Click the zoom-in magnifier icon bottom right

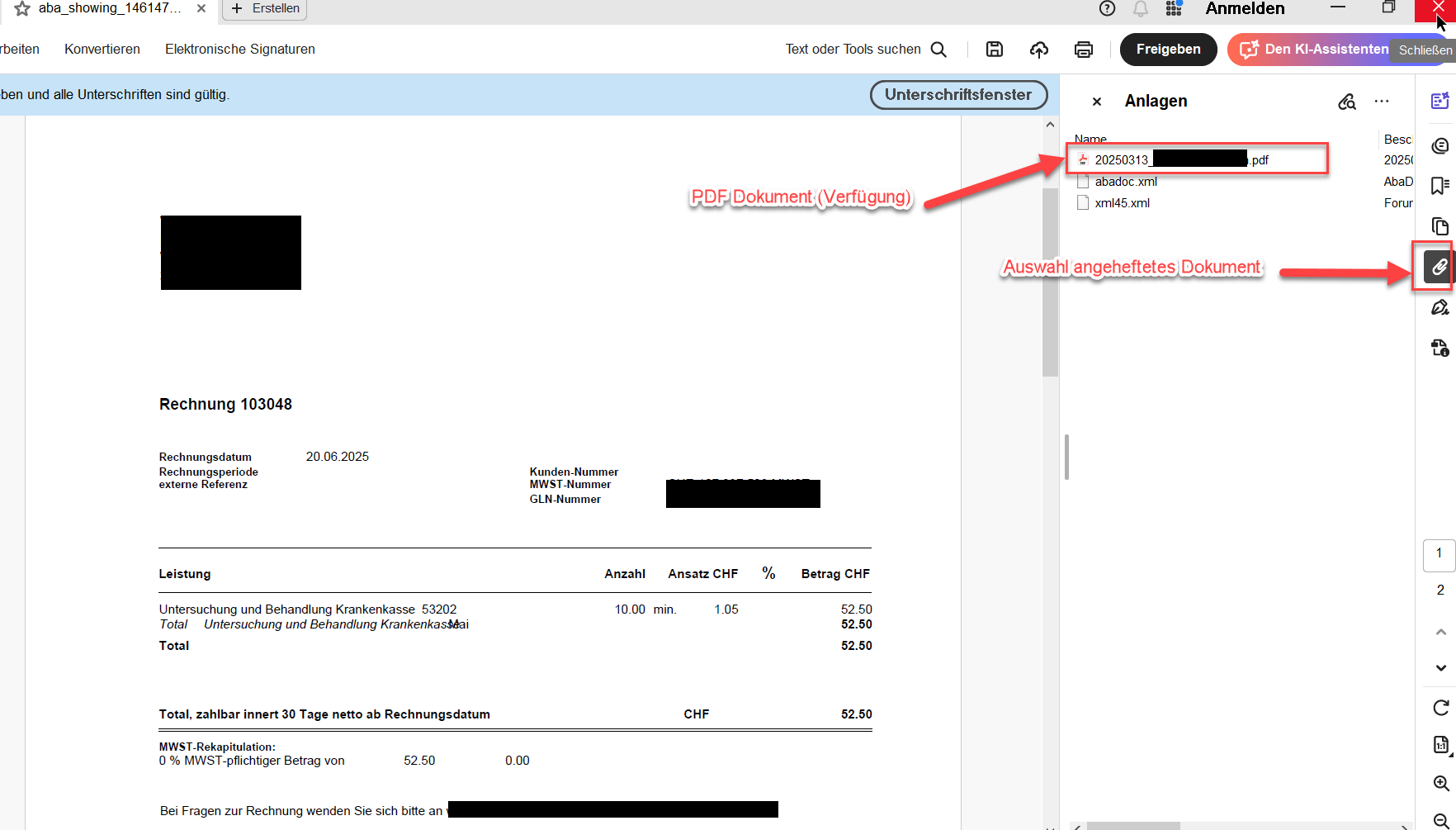click(x=1440, y=785)
